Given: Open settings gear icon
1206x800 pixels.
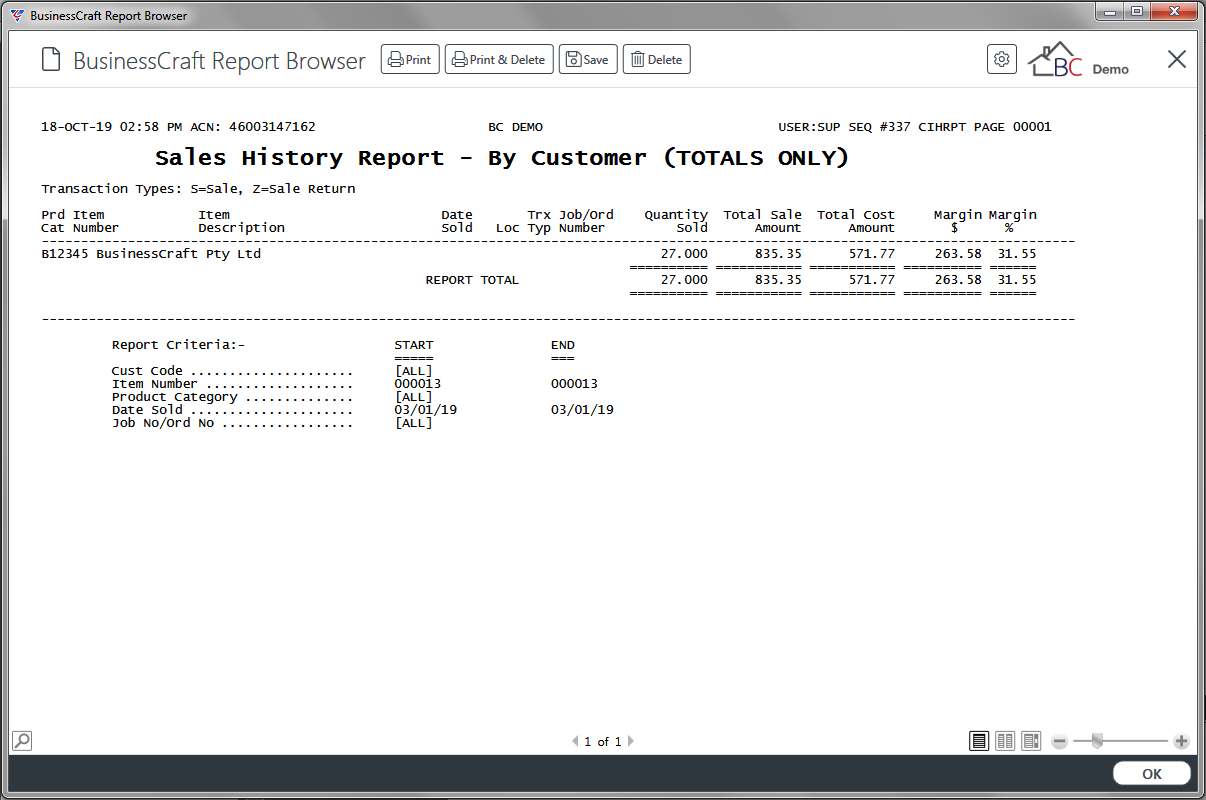Looking at the screenshot, I should (x=1001, y=59).
